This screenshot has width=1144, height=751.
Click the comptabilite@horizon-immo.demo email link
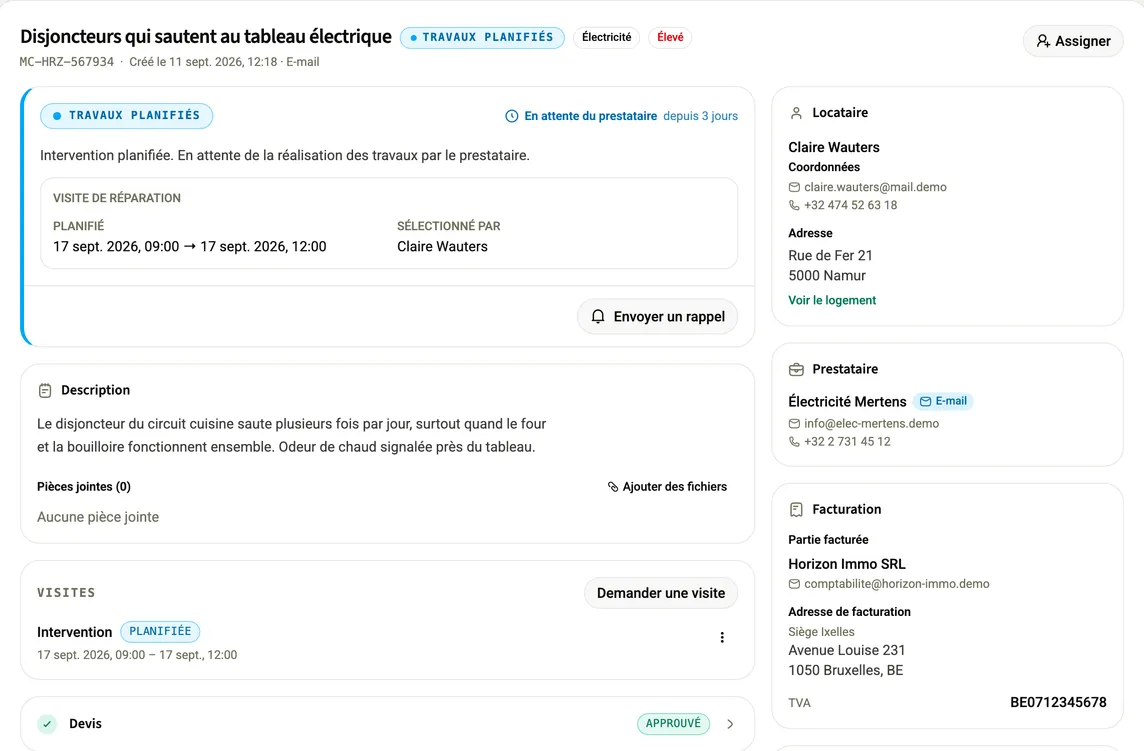coord(897,584)
